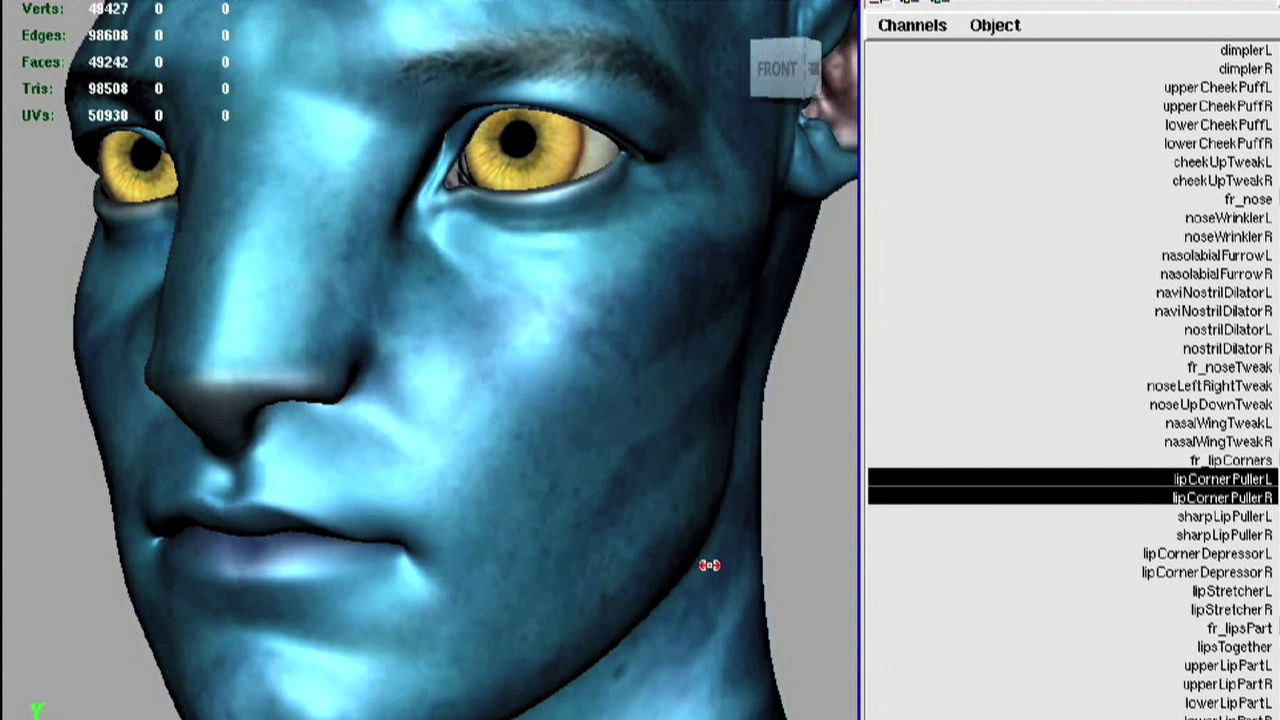
Task: Select the nasalWingTweakR channel
Action: (x=1218, y=442)
